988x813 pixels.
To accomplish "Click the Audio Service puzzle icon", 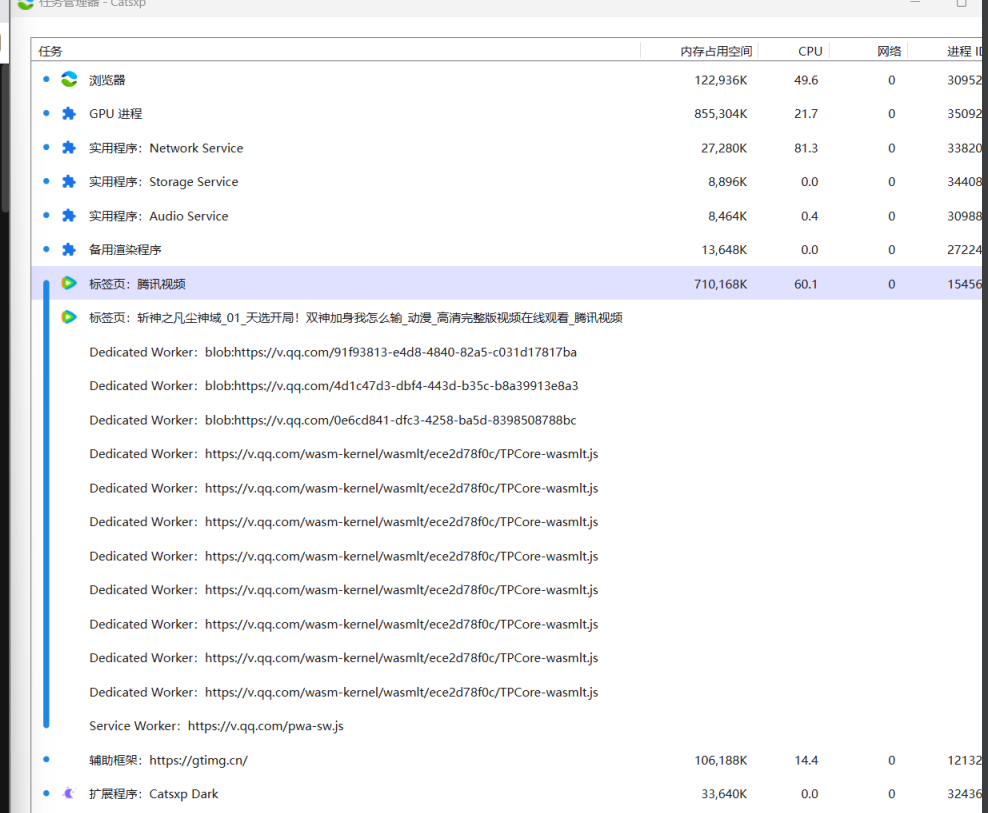I will pyautogui.click(x=69, y=216).
